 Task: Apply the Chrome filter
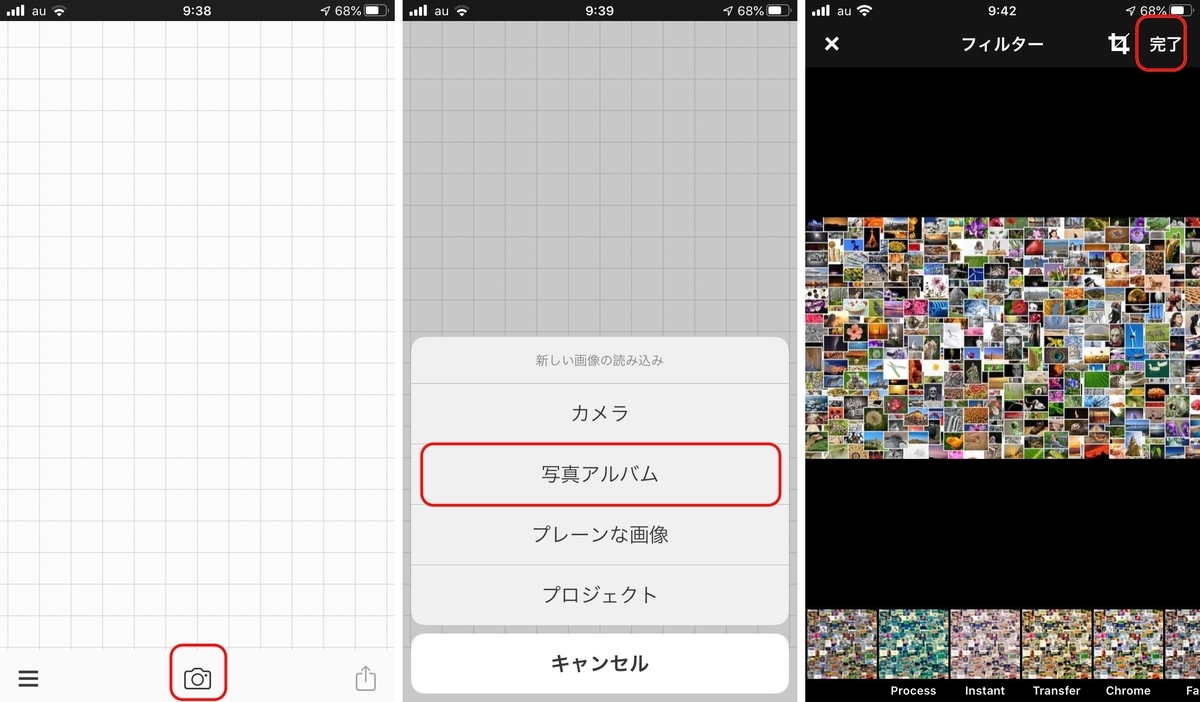click(x=1128, y=645)
